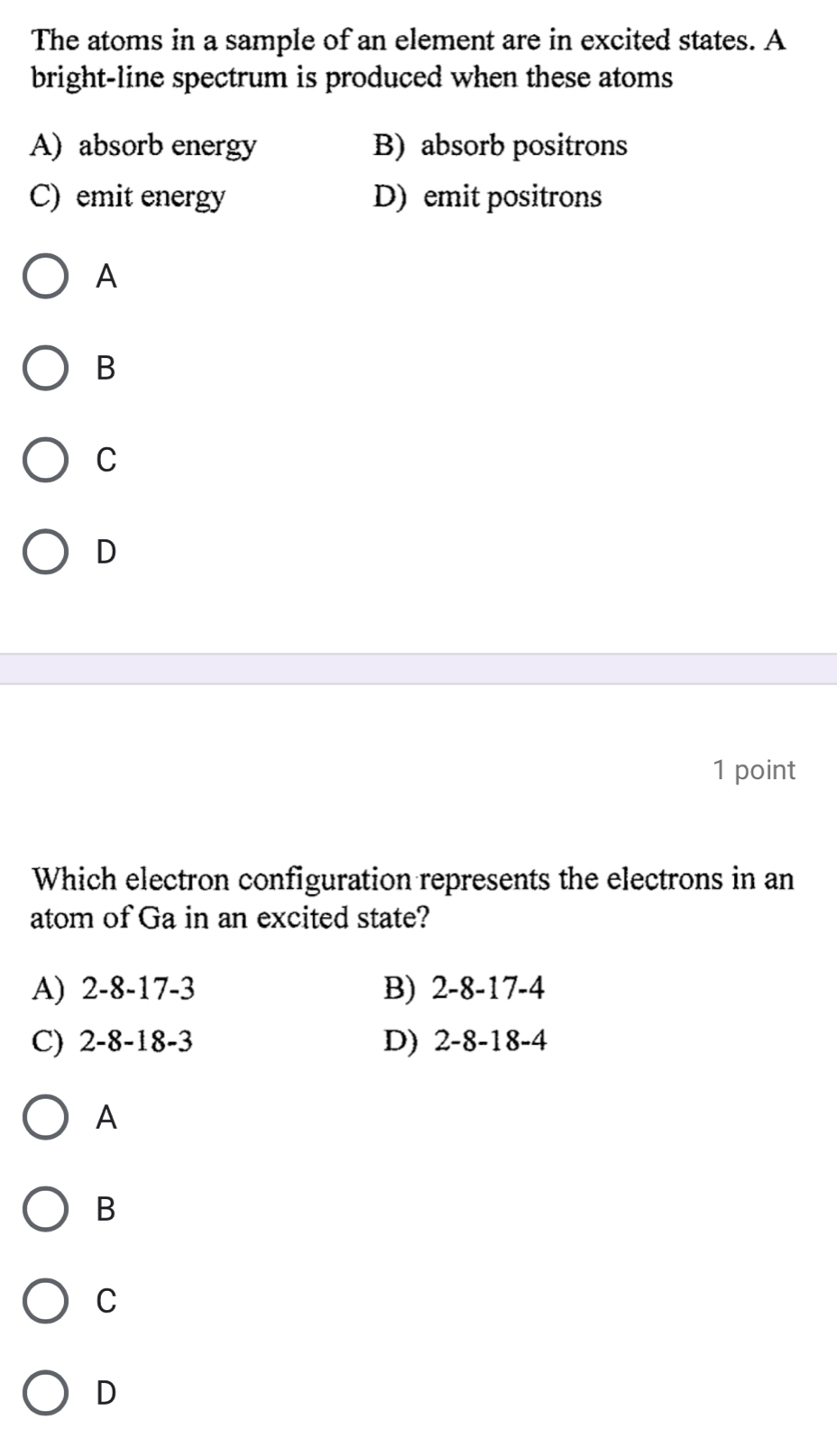
Task: Select radio button A for Ga configuration question
Action: coord(45,1117)
